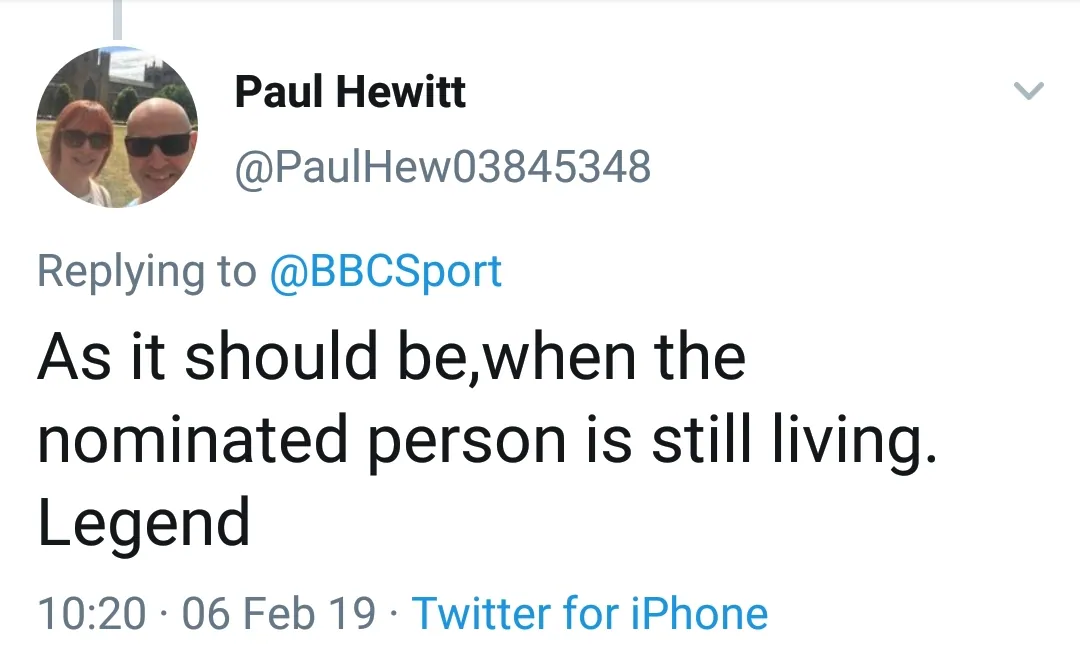Click the 10:20 tweet time

pyautogui.click(x=91, y=613)
